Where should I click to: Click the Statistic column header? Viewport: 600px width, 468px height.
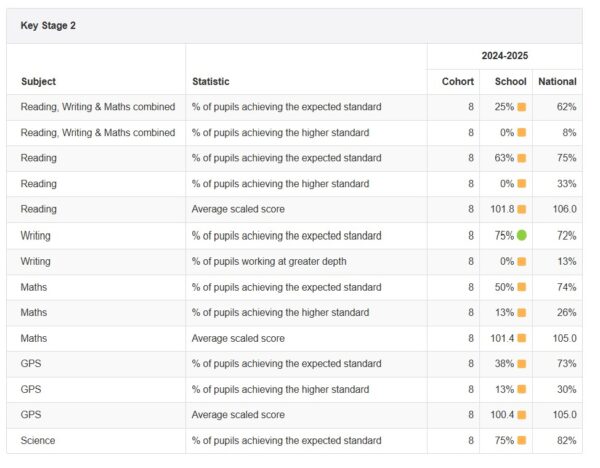point(211,81)
